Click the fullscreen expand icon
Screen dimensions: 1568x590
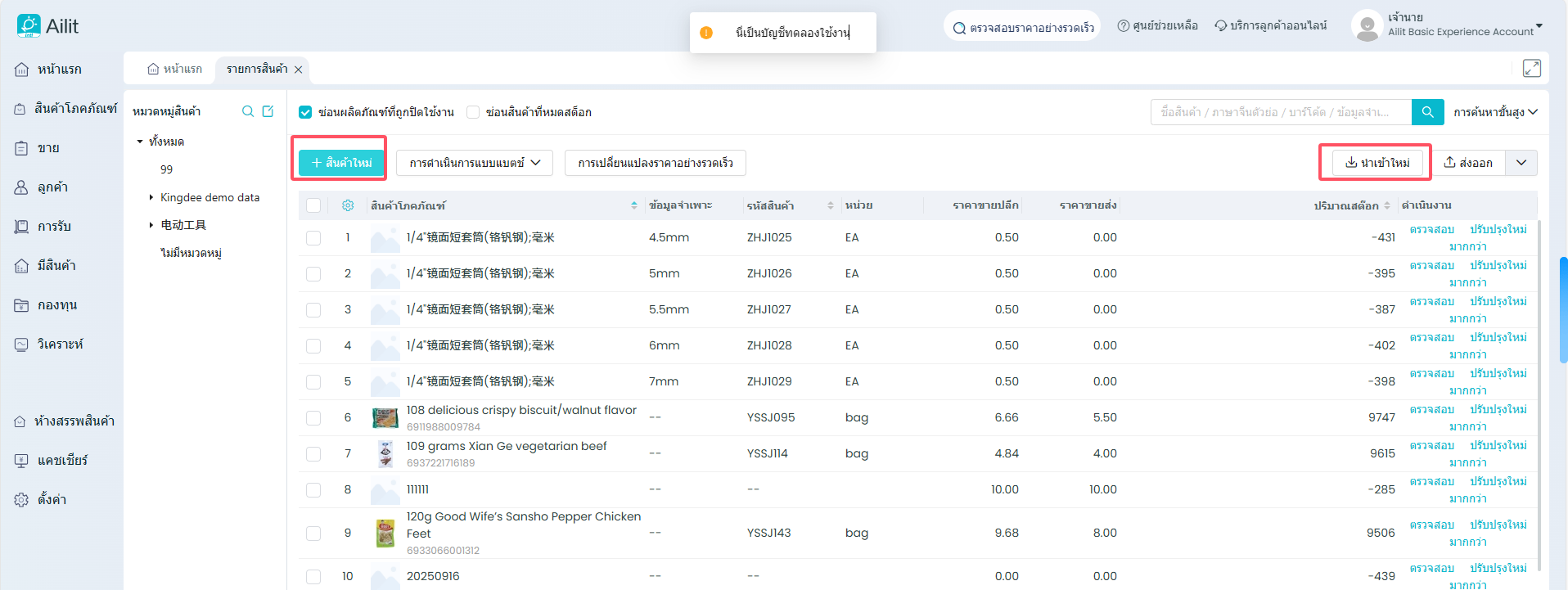click(1531, 69)
